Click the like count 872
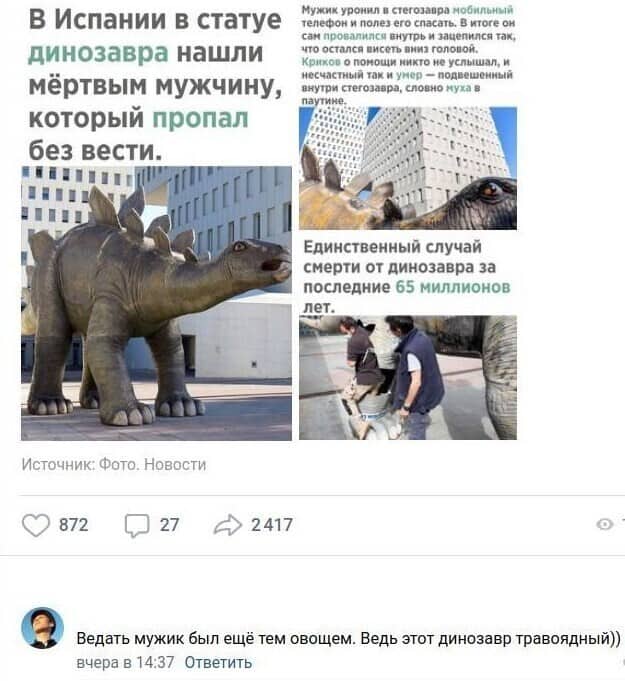The height and width of the screenshot is (681, 625). pos(73,525)
